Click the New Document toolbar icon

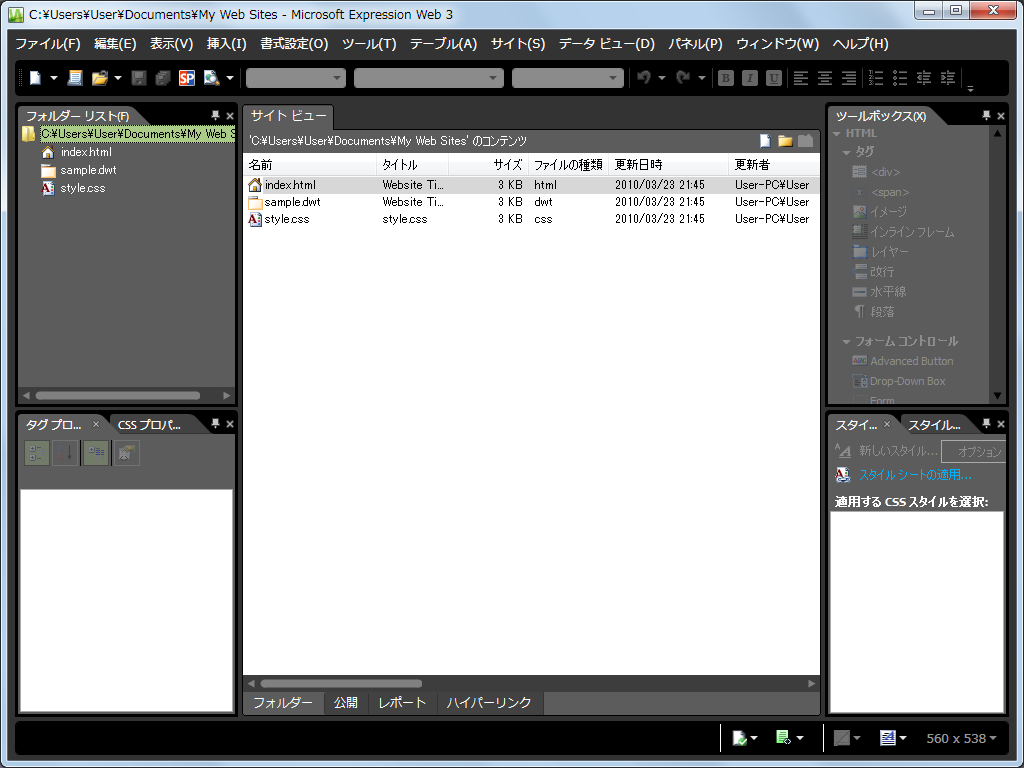click(35, 78)
